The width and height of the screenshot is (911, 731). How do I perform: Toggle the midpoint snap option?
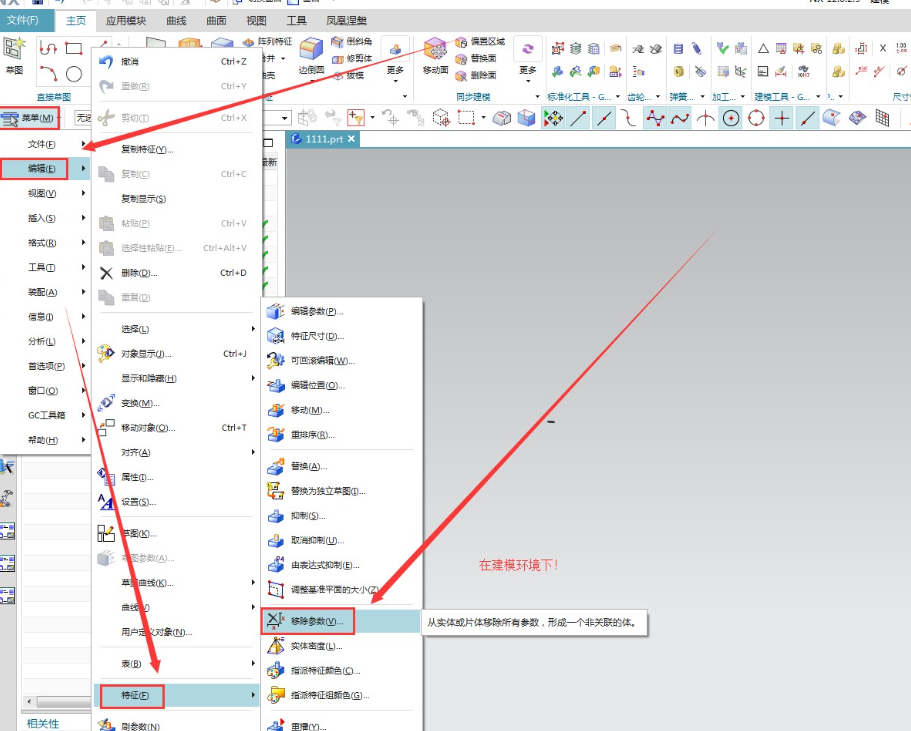(604, 119)
